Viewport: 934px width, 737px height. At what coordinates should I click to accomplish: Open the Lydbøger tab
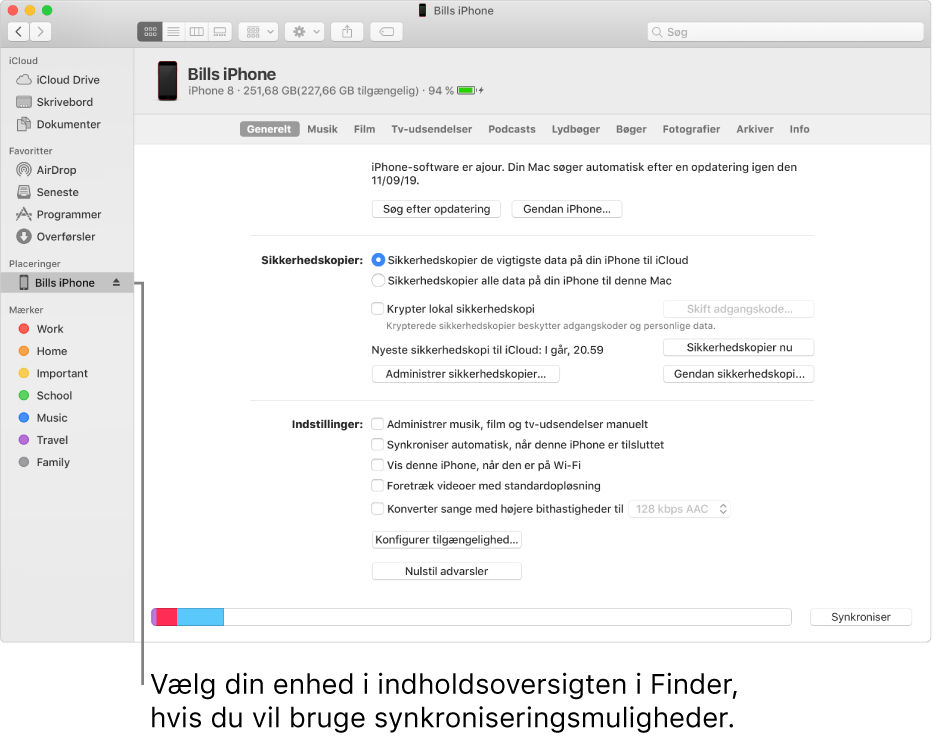coord(575,129)
